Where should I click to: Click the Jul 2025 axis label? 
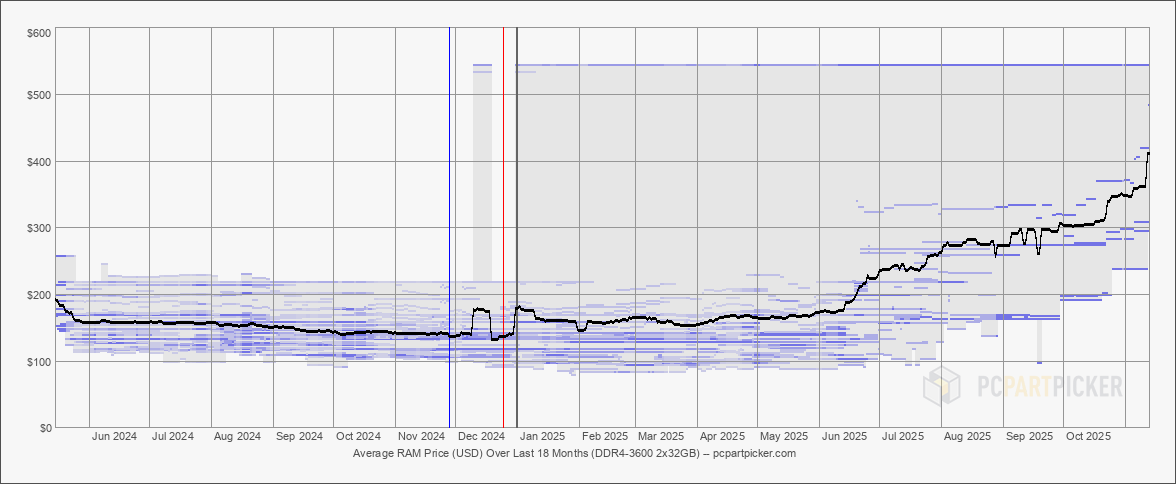coord(903,436)
